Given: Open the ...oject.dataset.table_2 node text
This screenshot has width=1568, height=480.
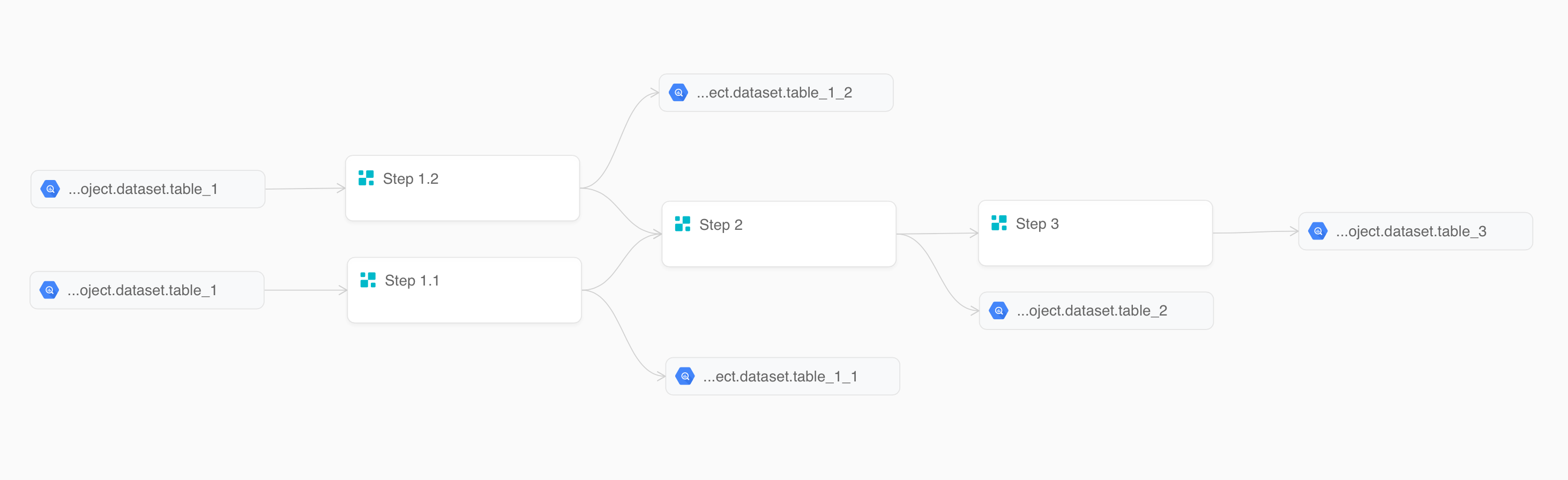Looking at the screenshot, I should pyautogui.click(x=1092, y=310).
